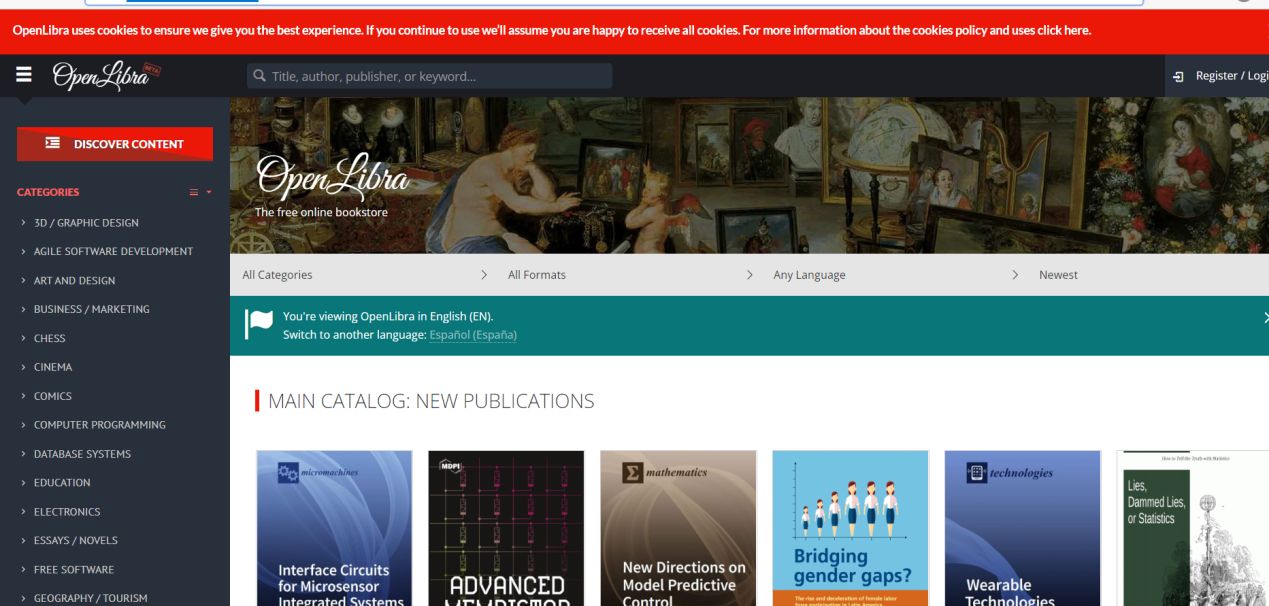
Task: Click the red categories list icon
Action: pyautogui.click(x=195, y=192)
